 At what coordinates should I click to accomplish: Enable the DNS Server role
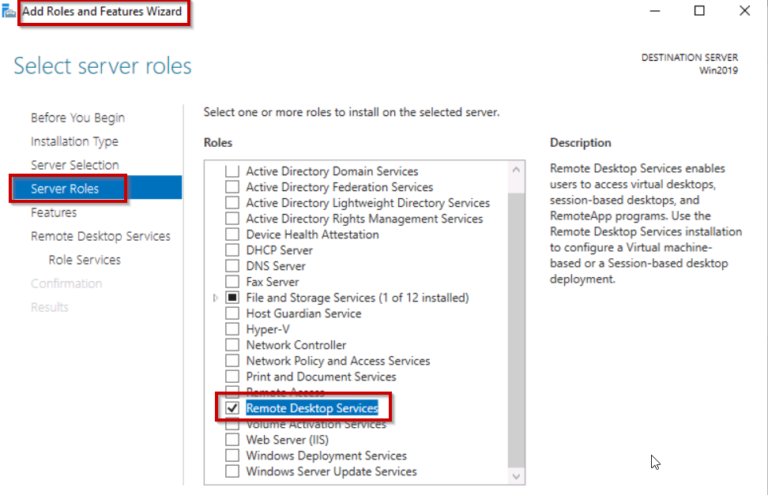pyautogui.click(x=232, y=266)
